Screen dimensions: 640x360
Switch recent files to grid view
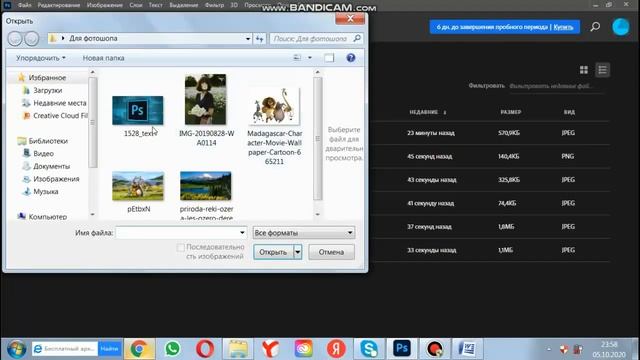click(x=584, y=70)
